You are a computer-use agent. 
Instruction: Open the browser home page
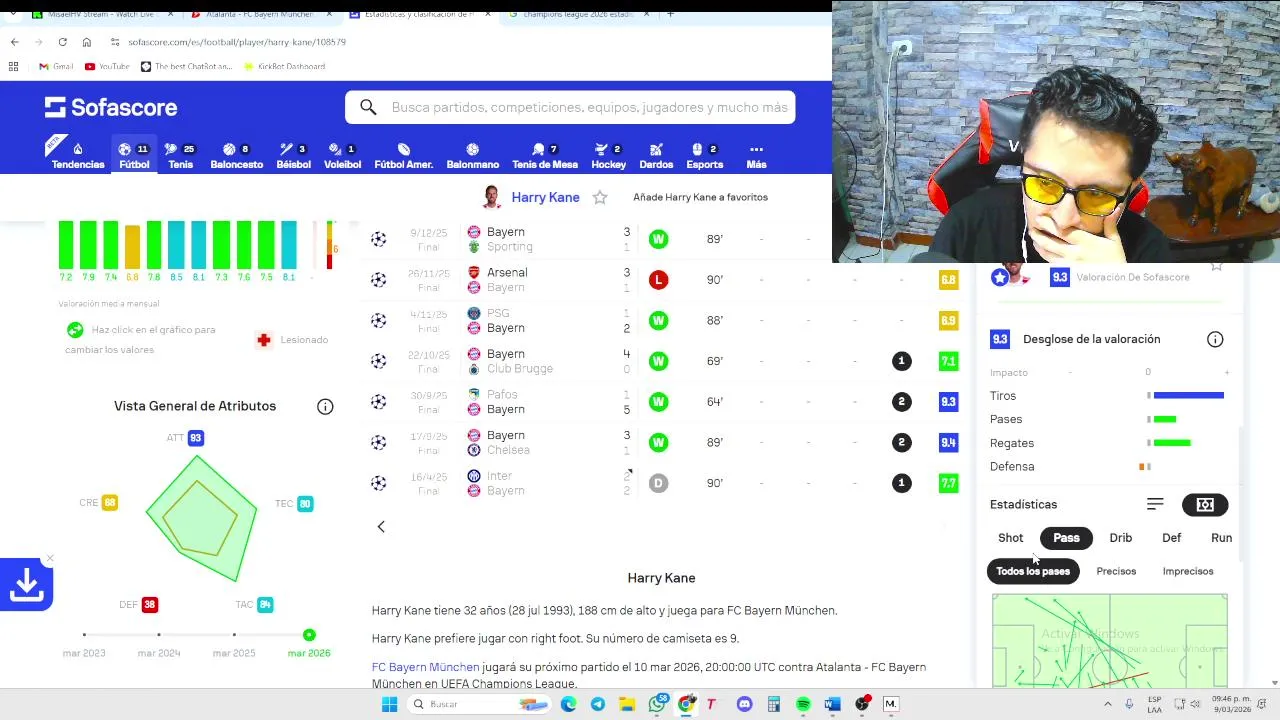(x=87, y=42)
